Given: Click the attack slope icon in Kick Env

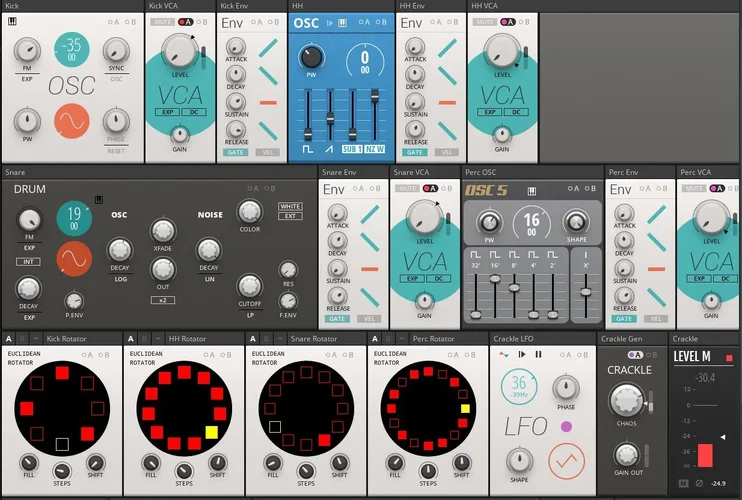Looking at the screenshot, I should point(268,48).
